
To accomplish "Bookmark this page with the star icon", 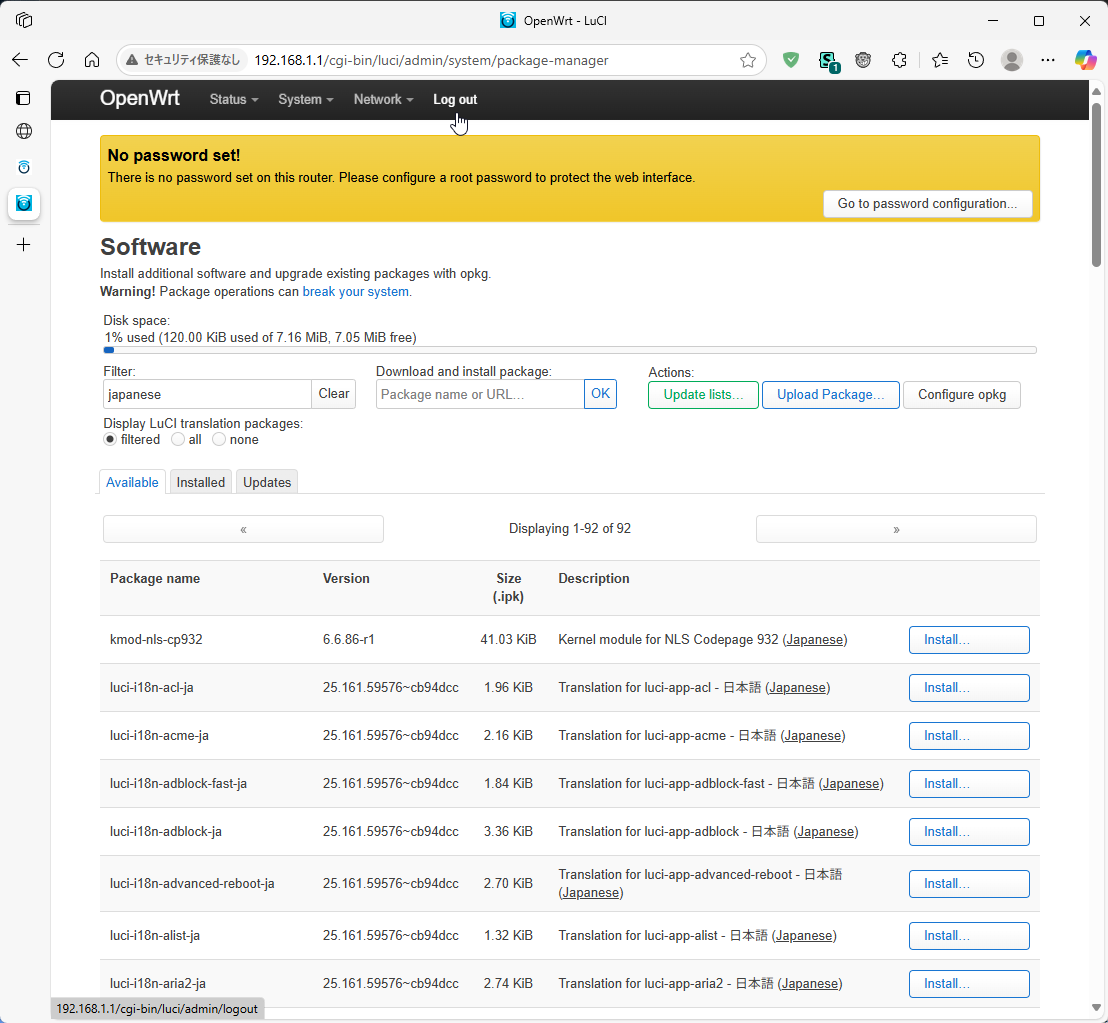I will (x=748, y=60).
